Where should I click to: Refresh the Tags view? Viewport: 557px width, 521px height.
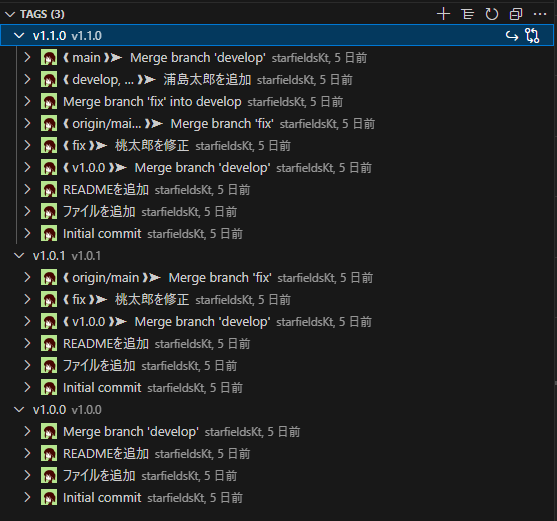pyautogui.click(x=492, y=14)
